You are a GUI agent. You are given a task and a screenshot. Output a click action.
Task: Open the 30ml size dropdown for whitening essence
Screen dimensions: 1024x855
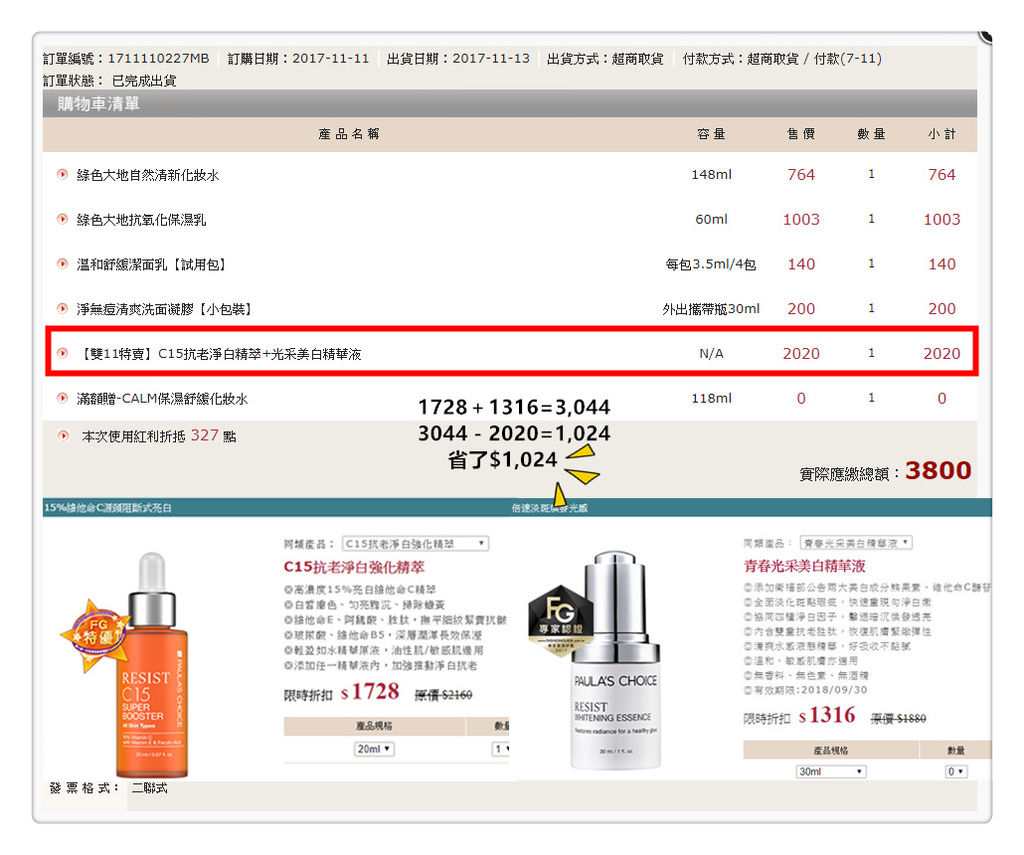tap(831, 771)
